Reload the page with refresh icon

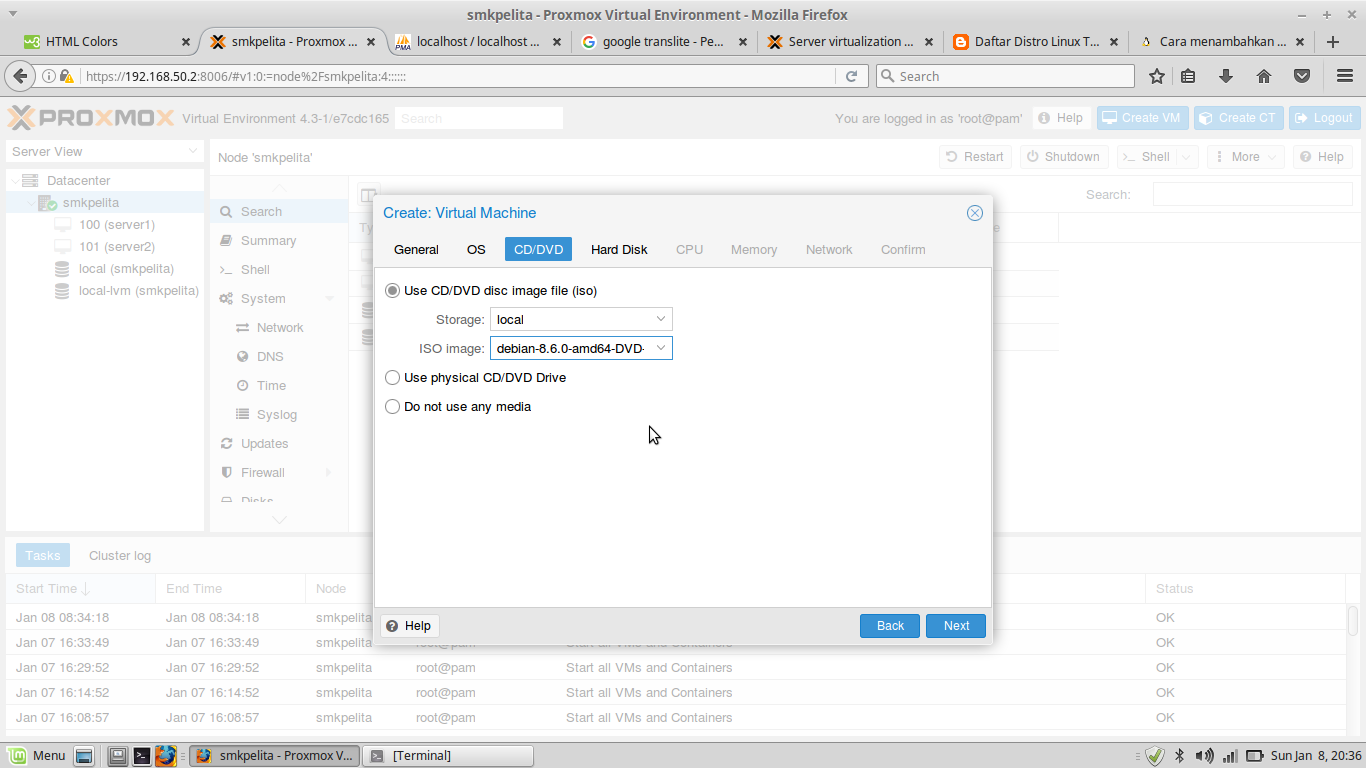coord(852,76)
